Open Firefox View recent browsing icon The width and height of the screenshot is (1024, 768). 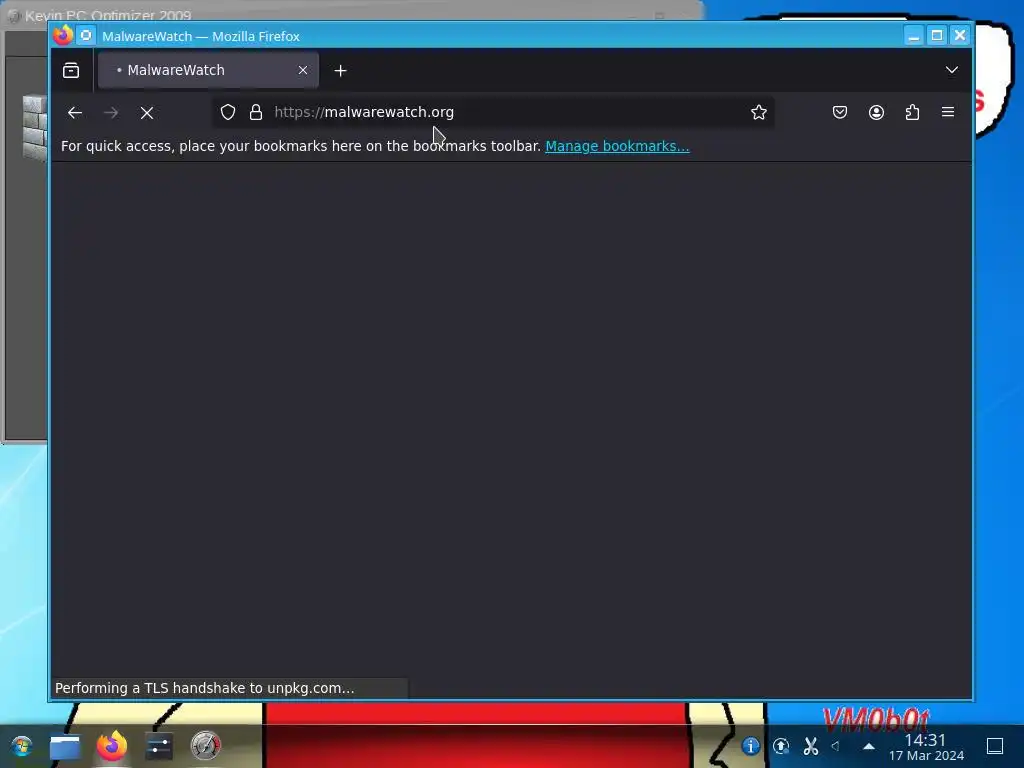tap(71, 70)
